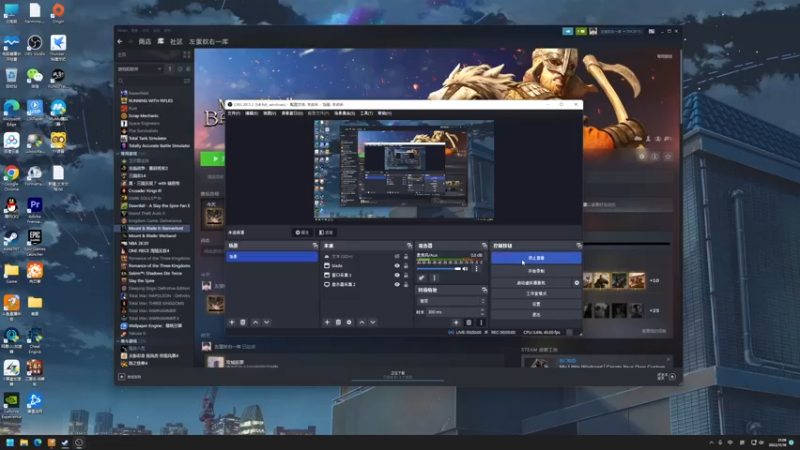
Task: Remove selected source with trash icon
Action: 338,322
